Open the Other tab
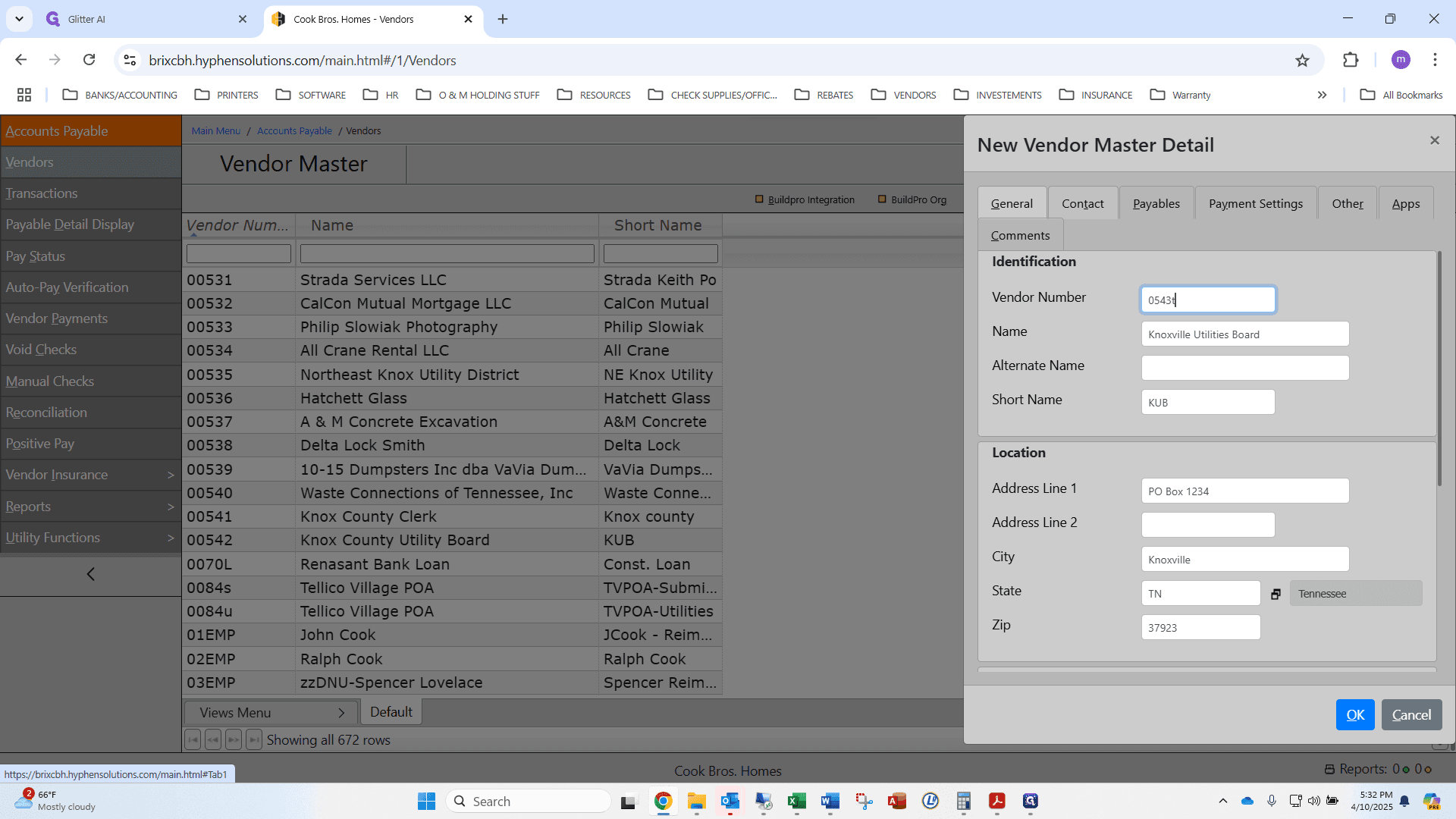This screenshot has width=1456, height=819. coord(1347,203)
